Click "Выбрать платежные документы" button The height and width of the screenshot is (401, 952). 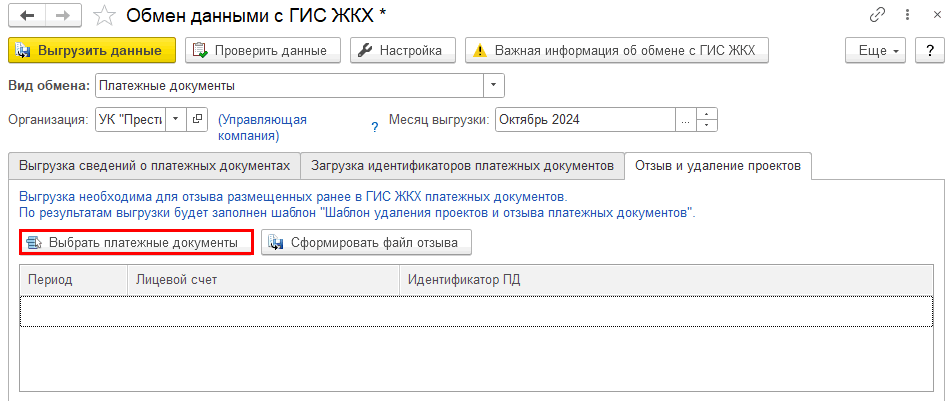[x=132, y=243]
